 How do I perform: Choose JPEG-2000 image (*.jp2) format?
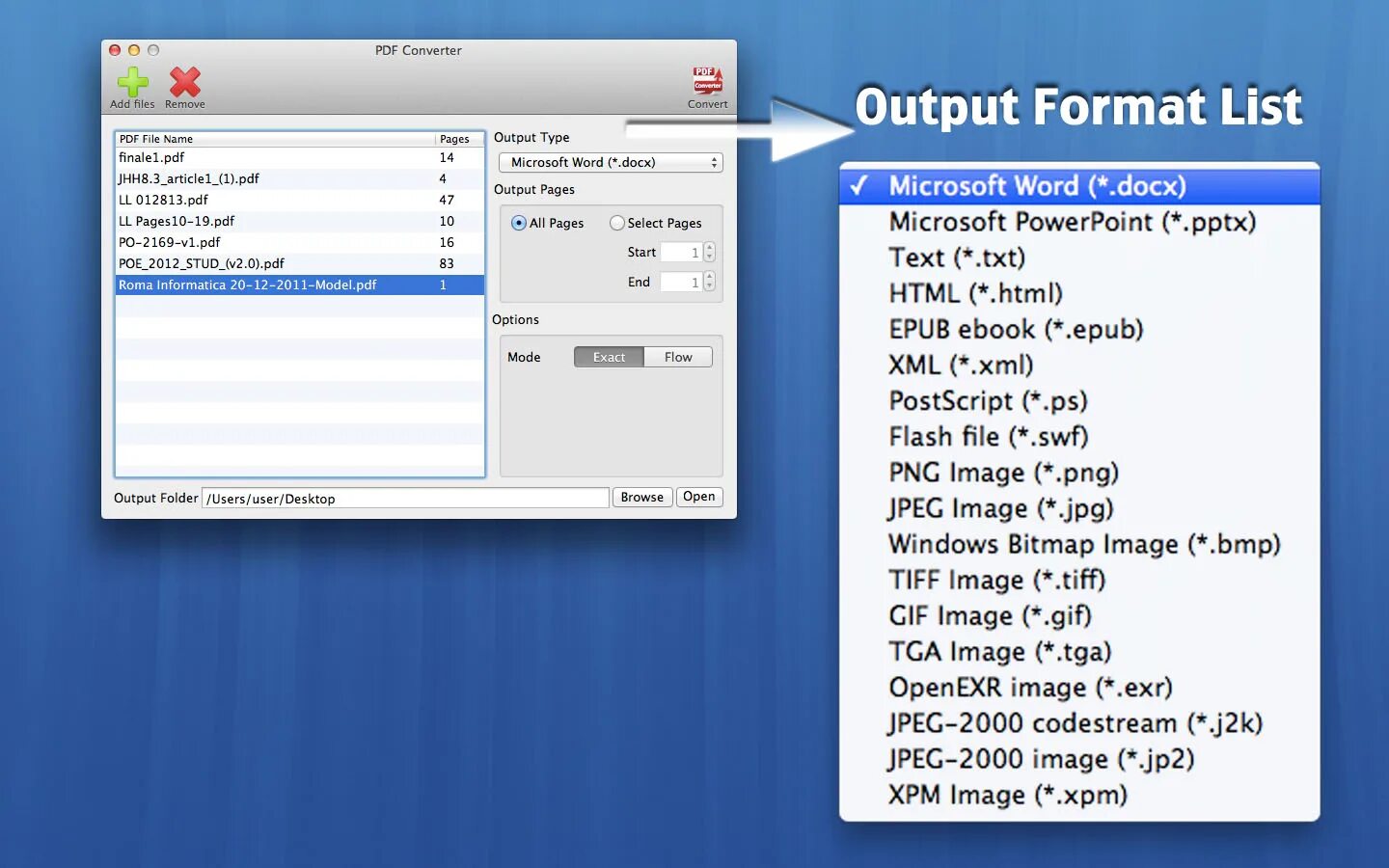click(1079, 759)
